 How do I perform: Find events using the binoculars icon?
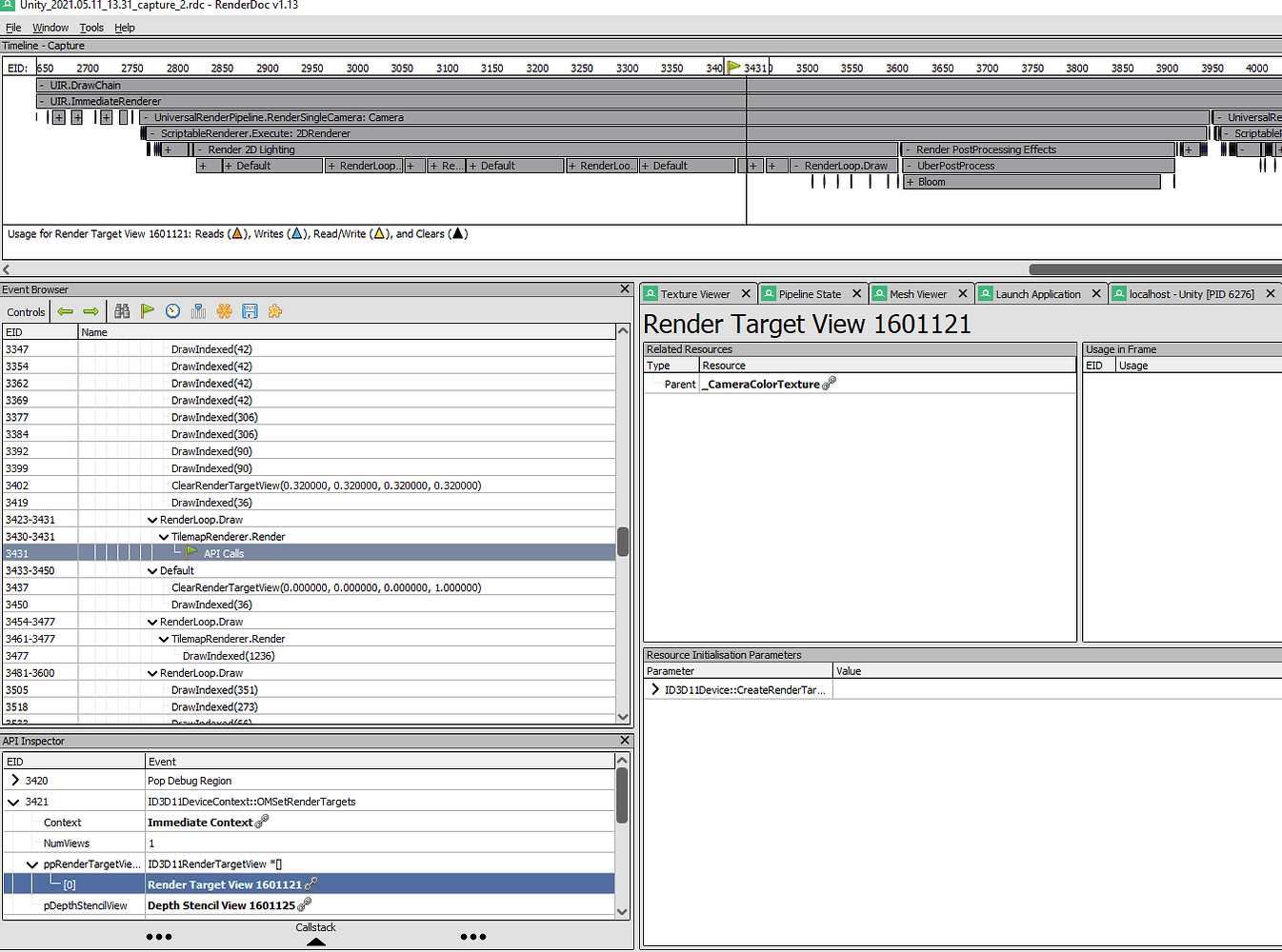pyautogui.click(x=122, y=311)
